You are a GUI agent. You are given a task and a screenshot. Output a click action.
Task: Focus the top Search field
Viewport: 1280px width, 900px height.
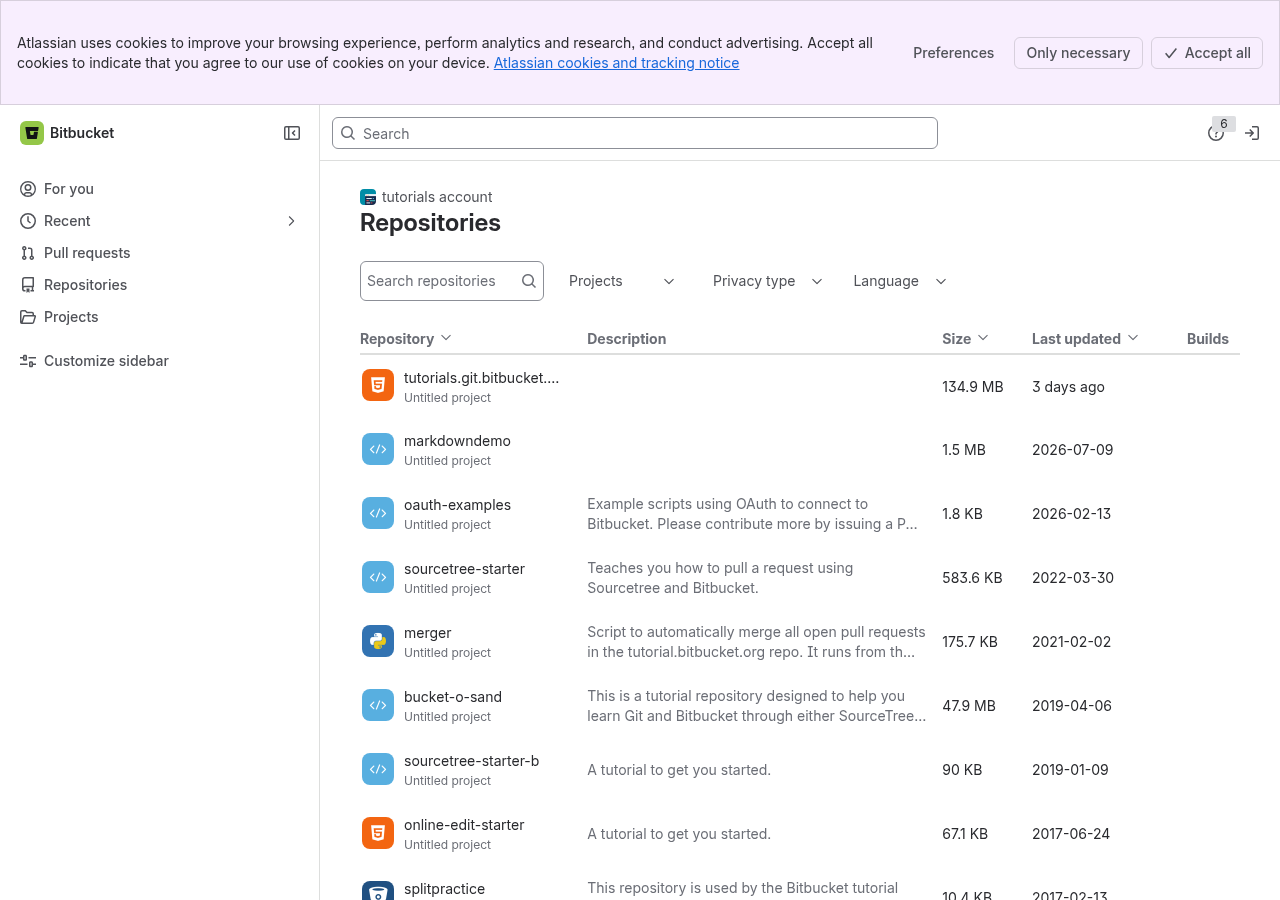pyautogui.click(x=635, y=133)
